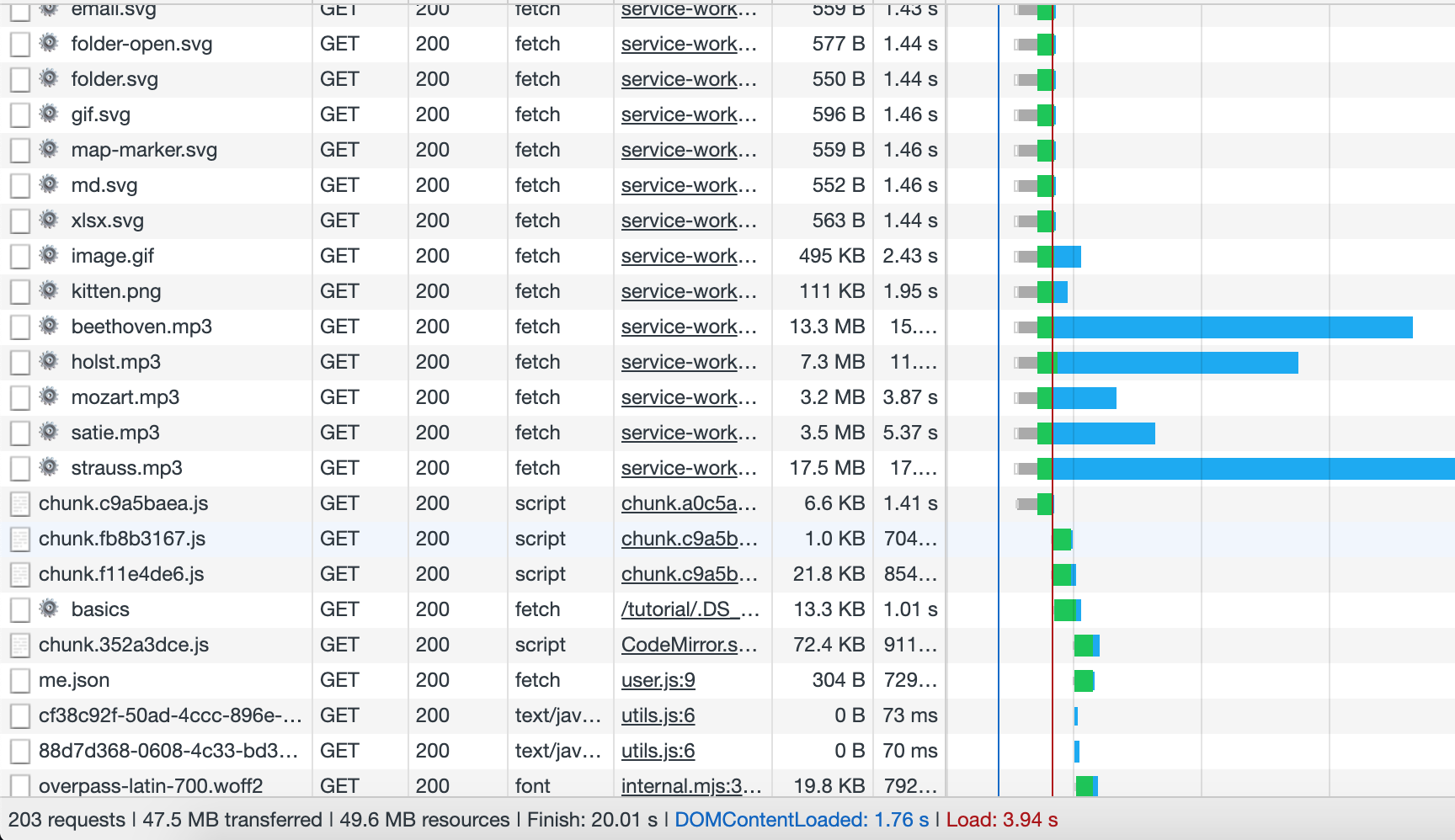This screenshot has height=840, width=1455.
Task: Click the blank file icon left of kitten.png's gear
Action: [x=19, y=291]
